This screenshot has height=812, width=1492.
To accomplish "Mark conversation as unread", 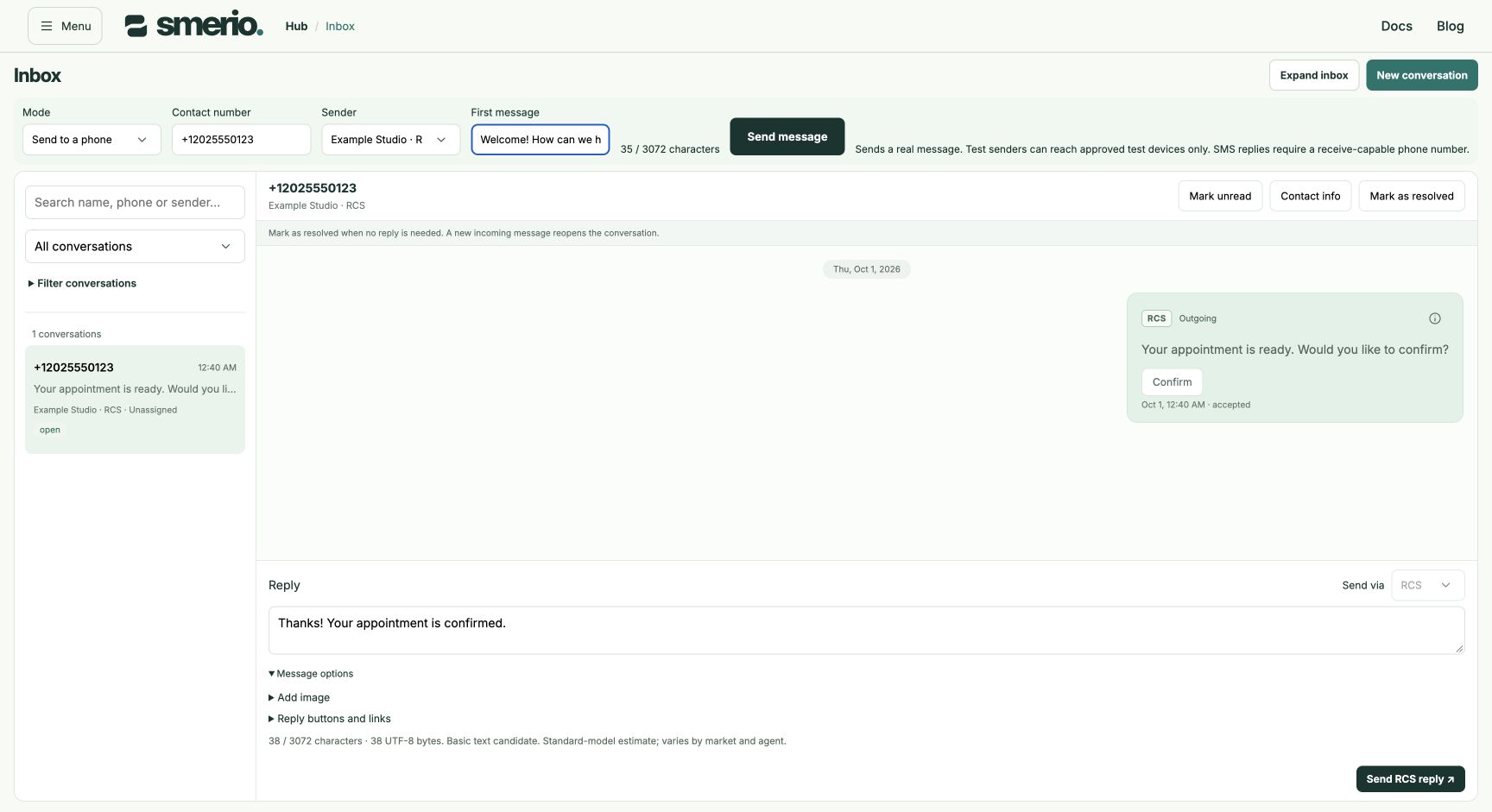I will [1220, 196].
